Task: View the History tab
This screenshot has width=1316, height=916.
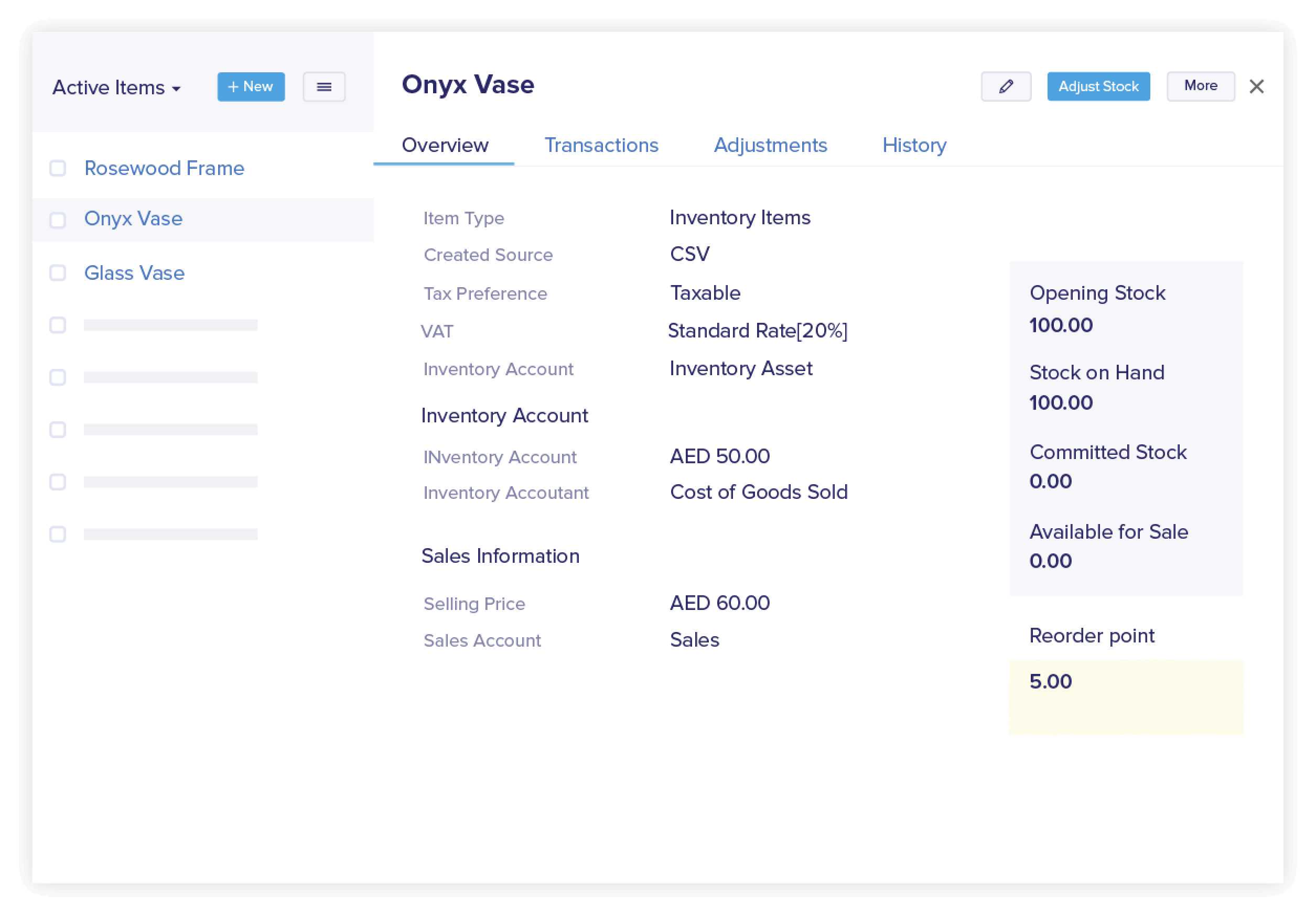Action: coord(914,145)
